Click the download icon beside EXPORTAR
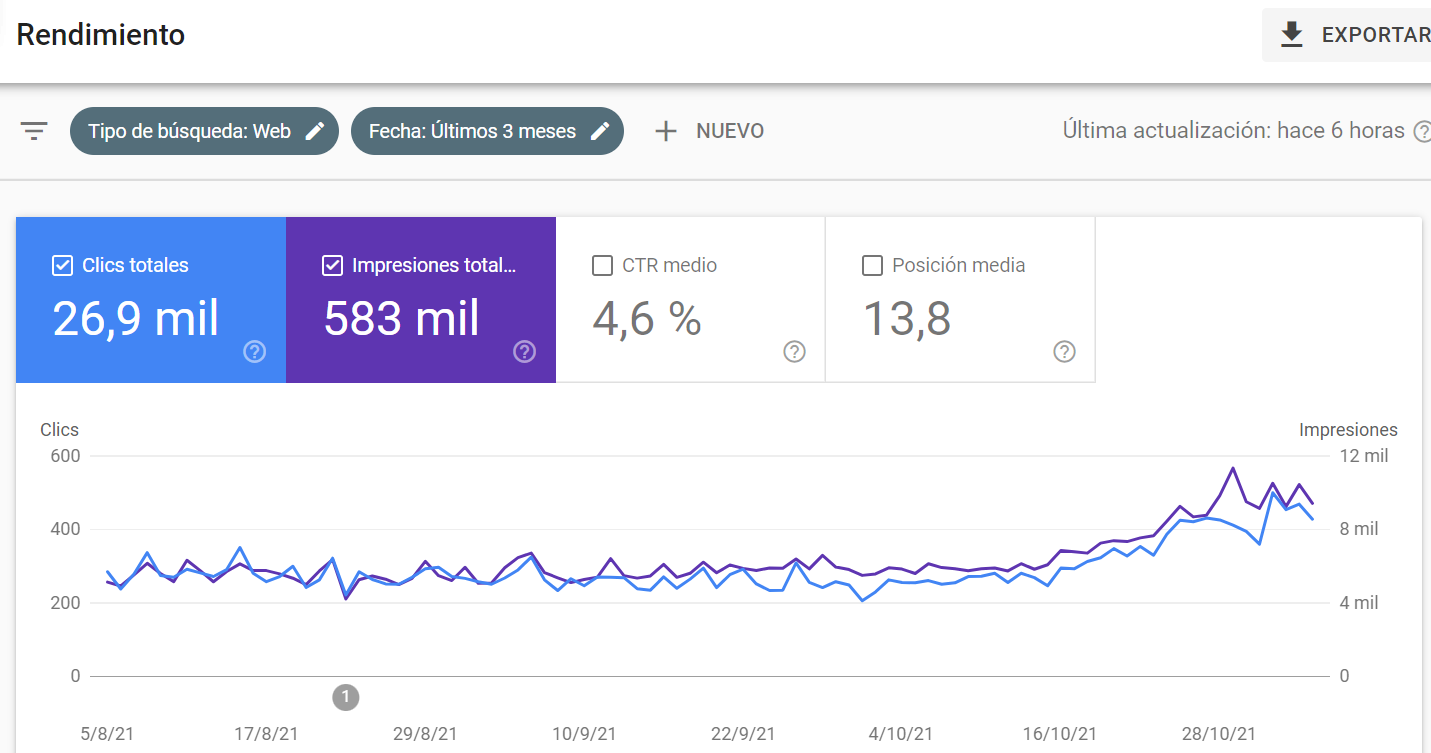 pyautogui.click(x=1292, y=35)
